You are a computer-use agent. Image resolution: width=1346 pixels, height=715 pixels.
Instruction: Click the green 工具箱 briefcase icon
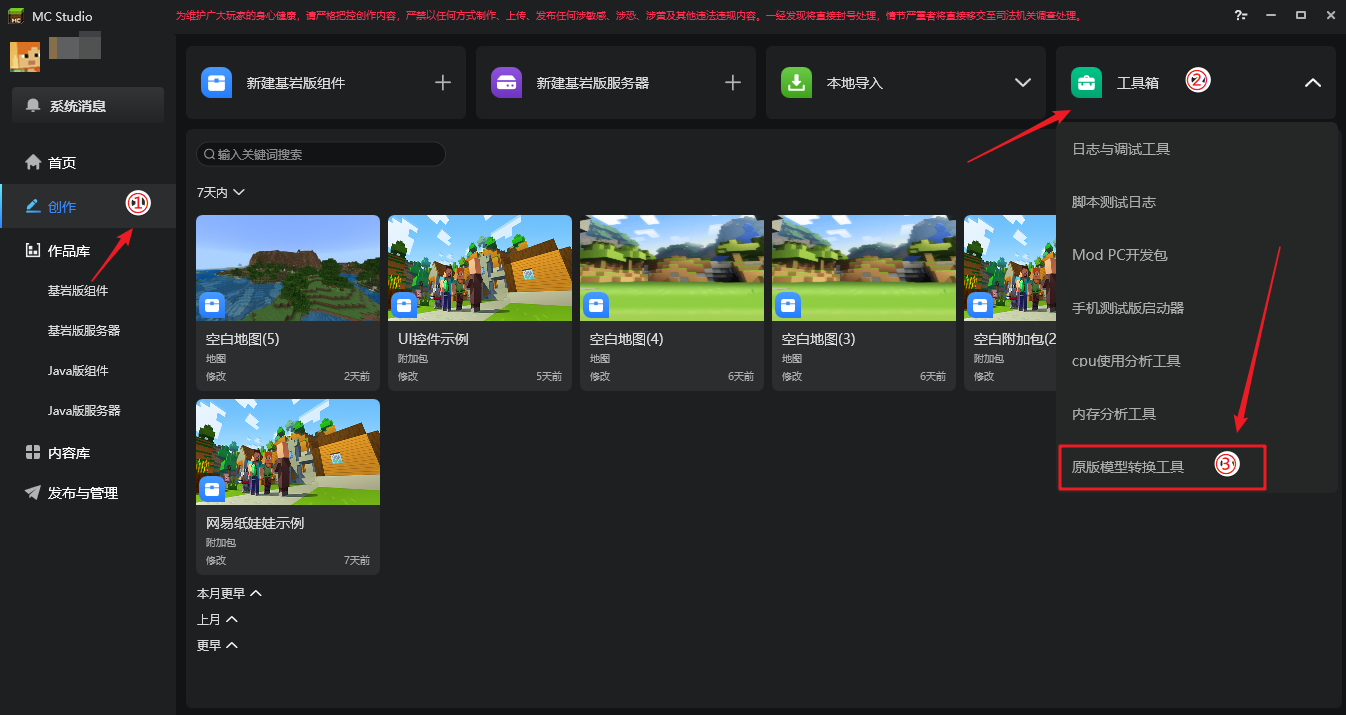1086,82
